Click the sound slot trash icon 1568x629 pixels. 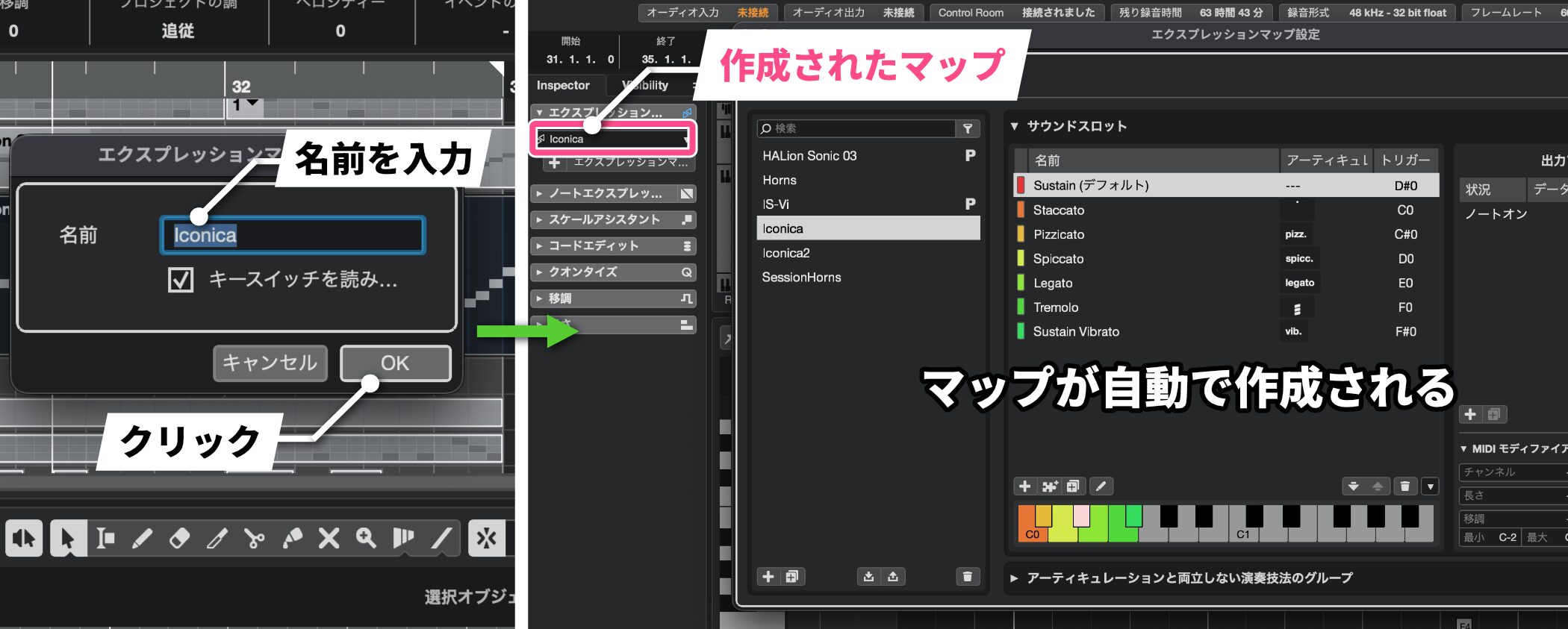pyautogui.click(x=1404, y=486)
